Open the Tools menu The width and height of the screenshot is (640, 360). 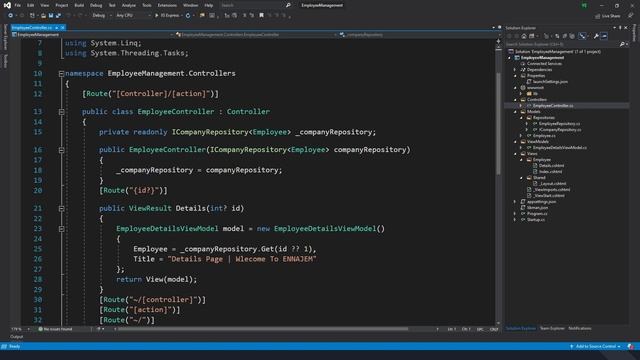147,5
